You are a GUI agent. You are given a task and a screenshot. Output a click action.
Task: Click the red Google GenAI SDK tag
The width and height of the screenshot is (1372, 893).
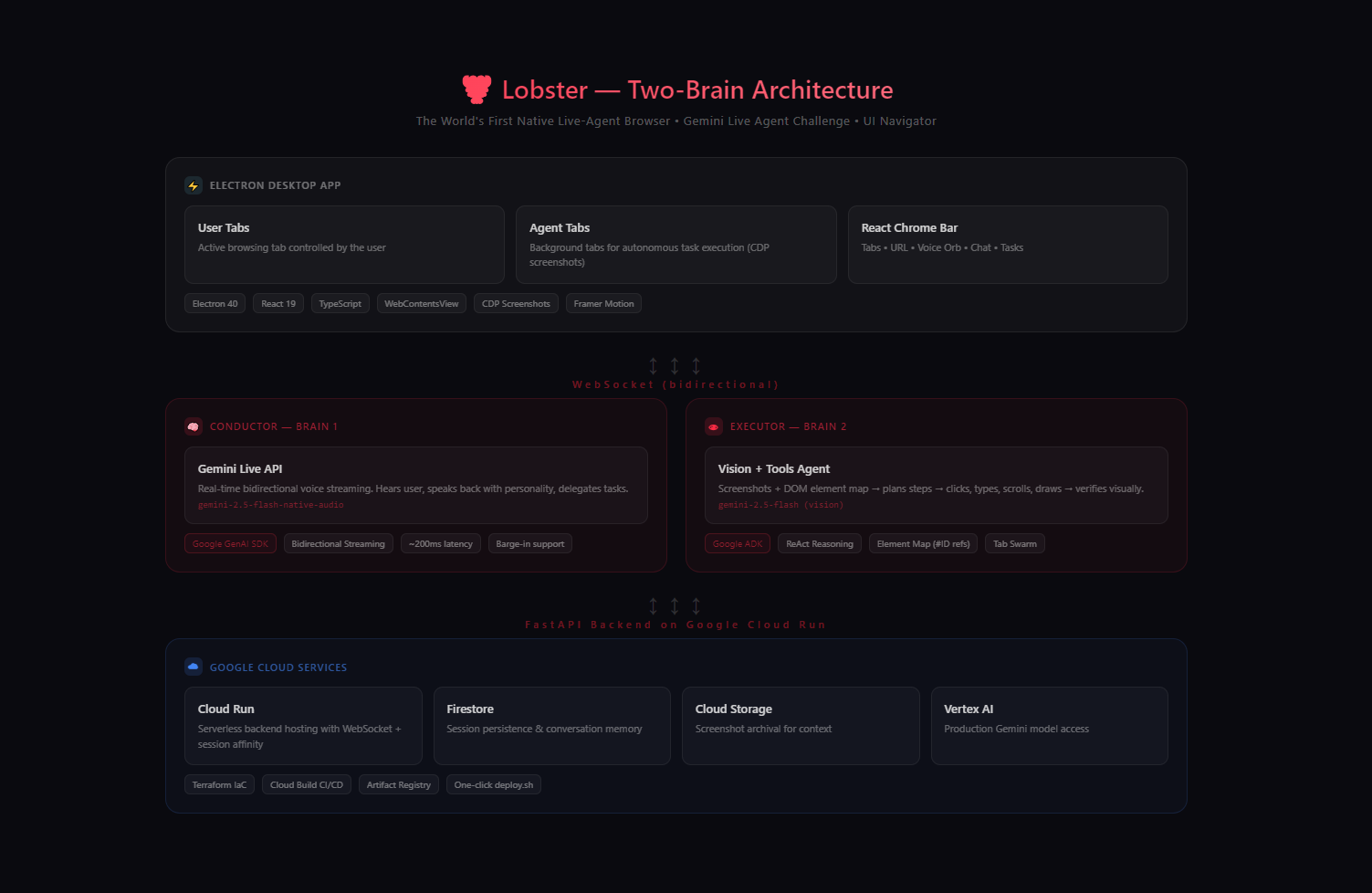[230, 543]
